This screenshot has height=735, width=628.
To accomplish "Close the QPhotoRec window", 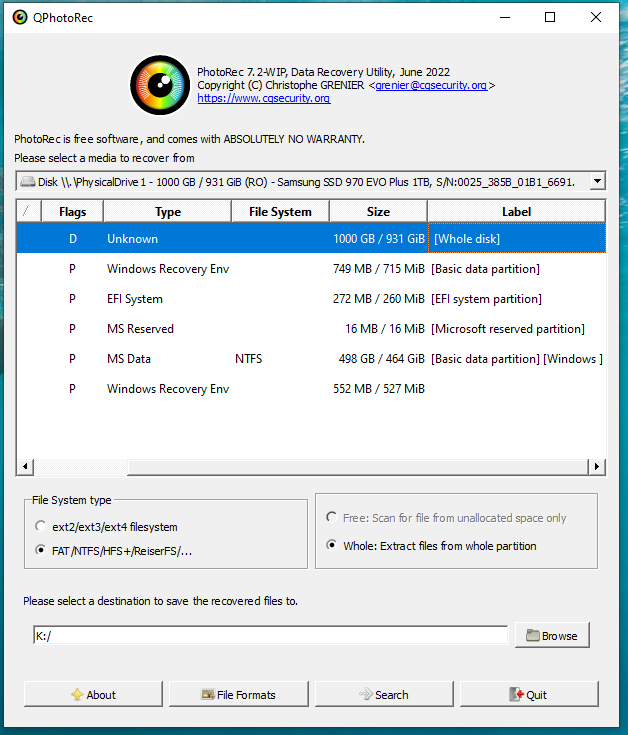I will (596, 17).
